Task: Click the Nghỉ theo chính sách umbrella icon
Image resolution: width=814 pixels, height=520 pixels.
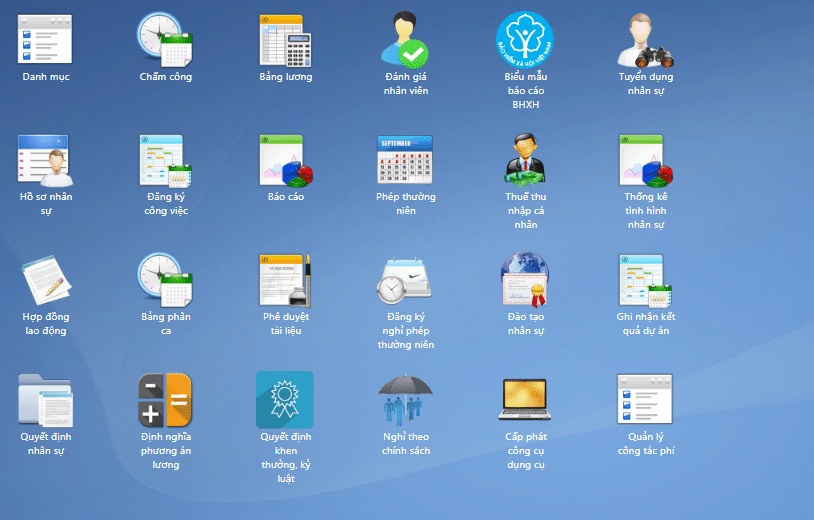Action: [405, 401]
